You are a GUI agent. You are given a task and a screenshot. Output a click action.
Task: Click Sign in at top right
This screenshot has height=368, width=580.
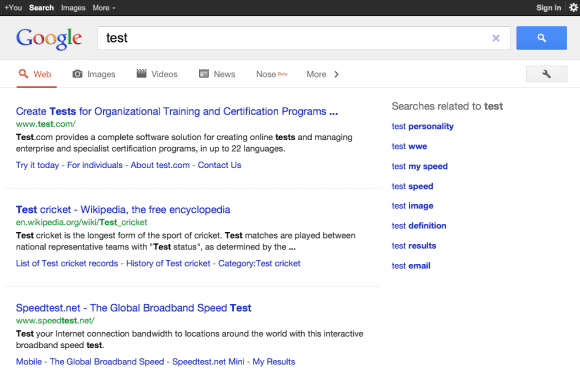click(x=548, y=8)
